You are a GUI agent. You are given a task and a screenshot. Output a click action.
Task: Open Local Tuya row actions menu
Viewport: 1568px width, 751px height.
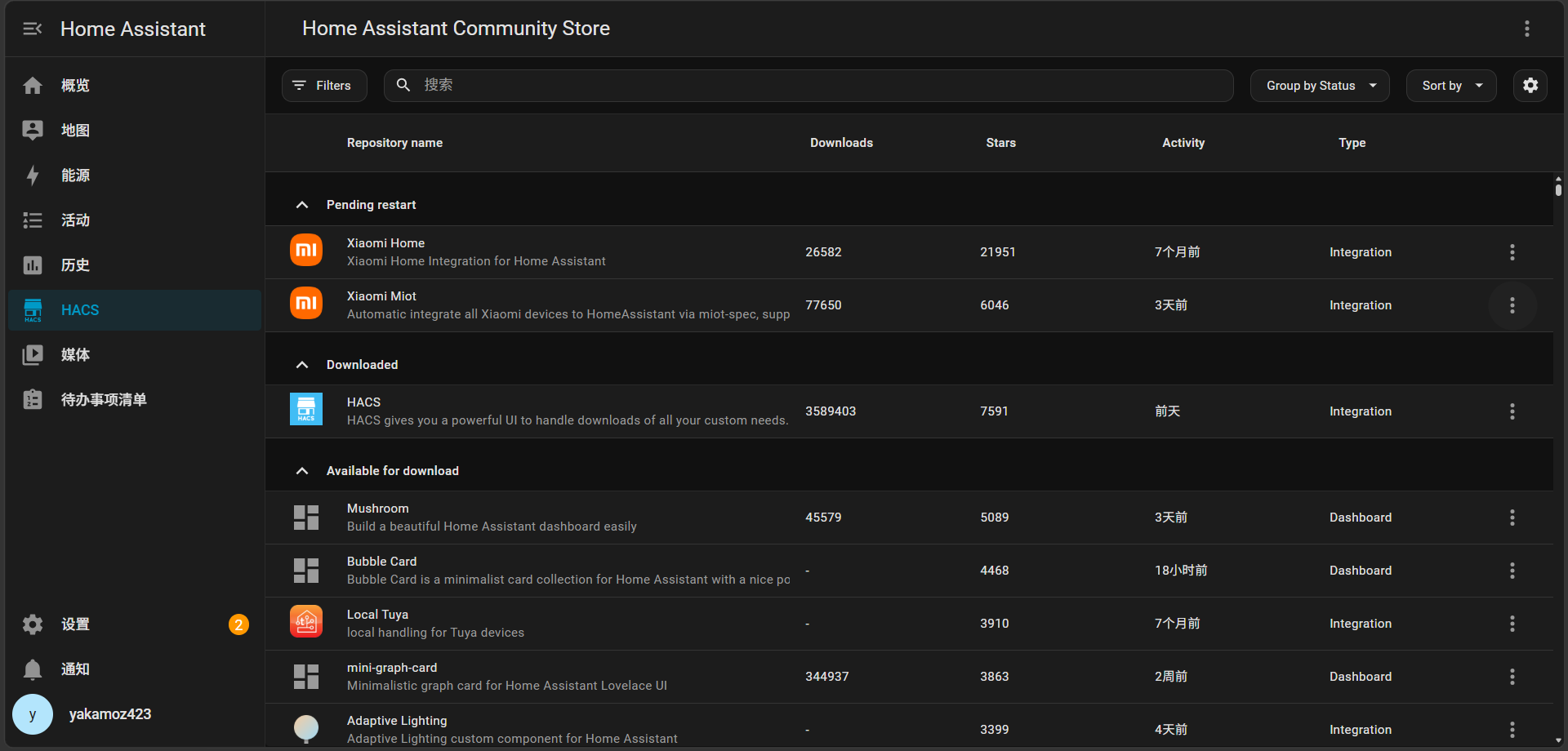click(x=1512, y=624)
